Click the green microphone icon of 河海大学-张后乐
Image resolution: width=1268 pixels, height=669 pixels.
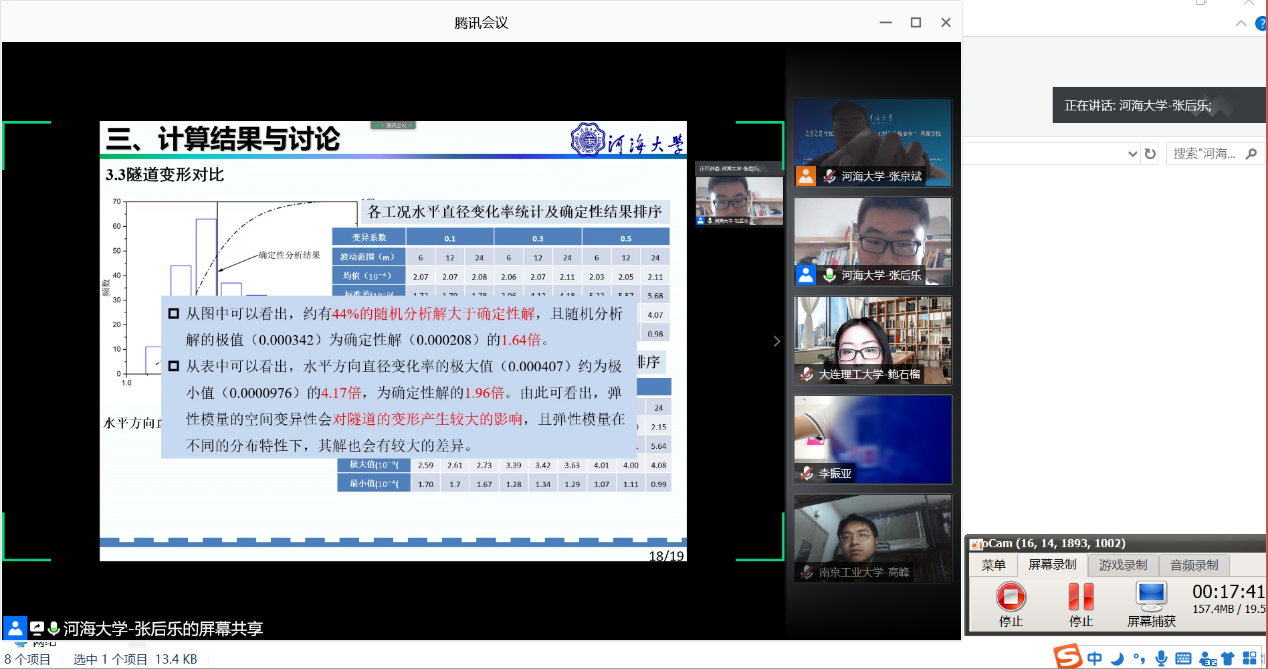coord(829,275)
